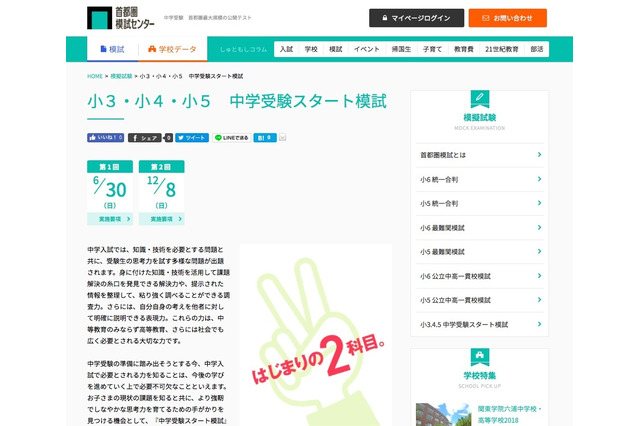Screen dimensions: 640x426
Task: Click the Twitter ツイート button
Action: pyautogui.click(x=192, y=138)
